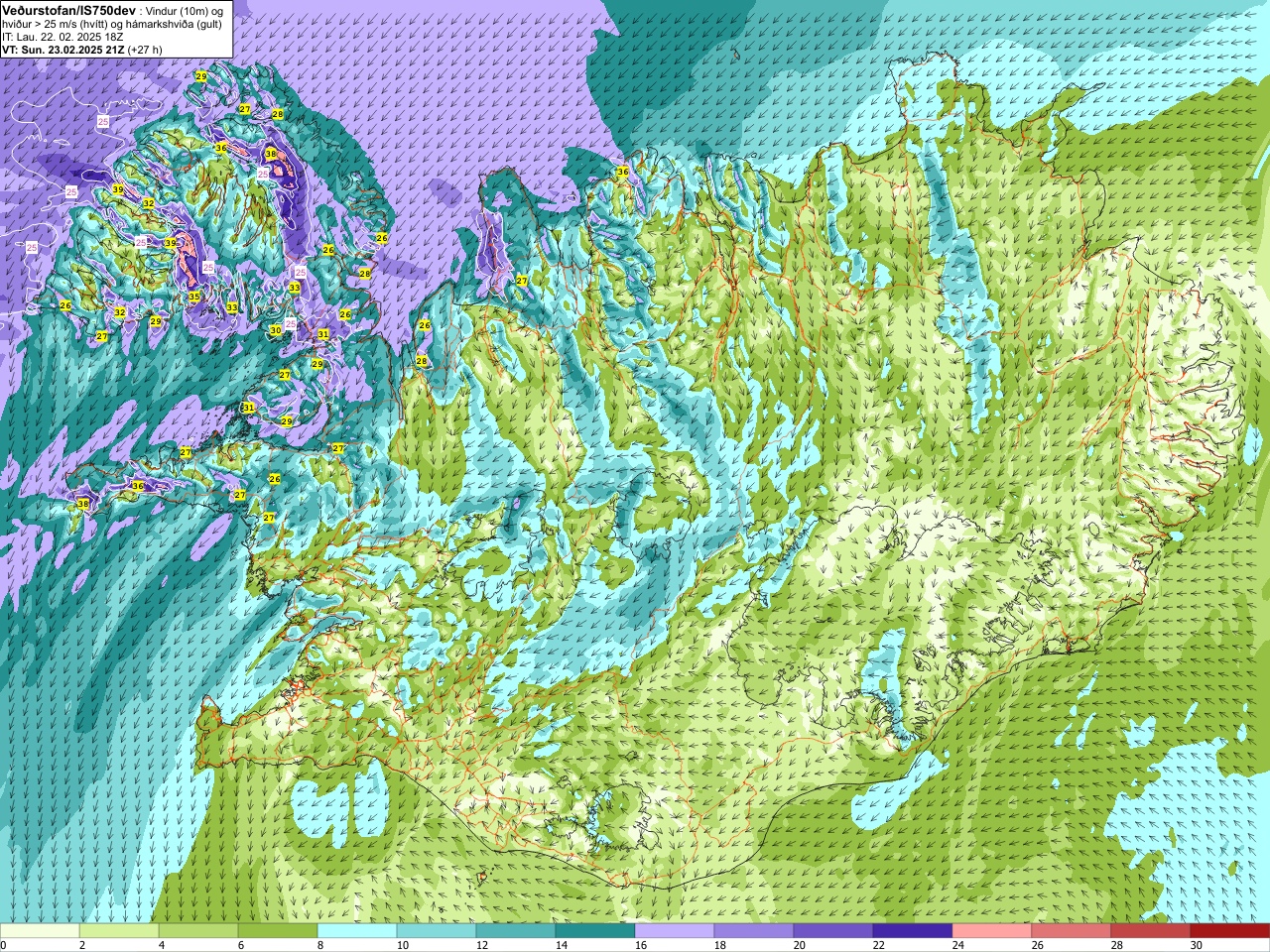
Task: Click the 2–4 m/s light green legend swatch
Action: (119, 931)
